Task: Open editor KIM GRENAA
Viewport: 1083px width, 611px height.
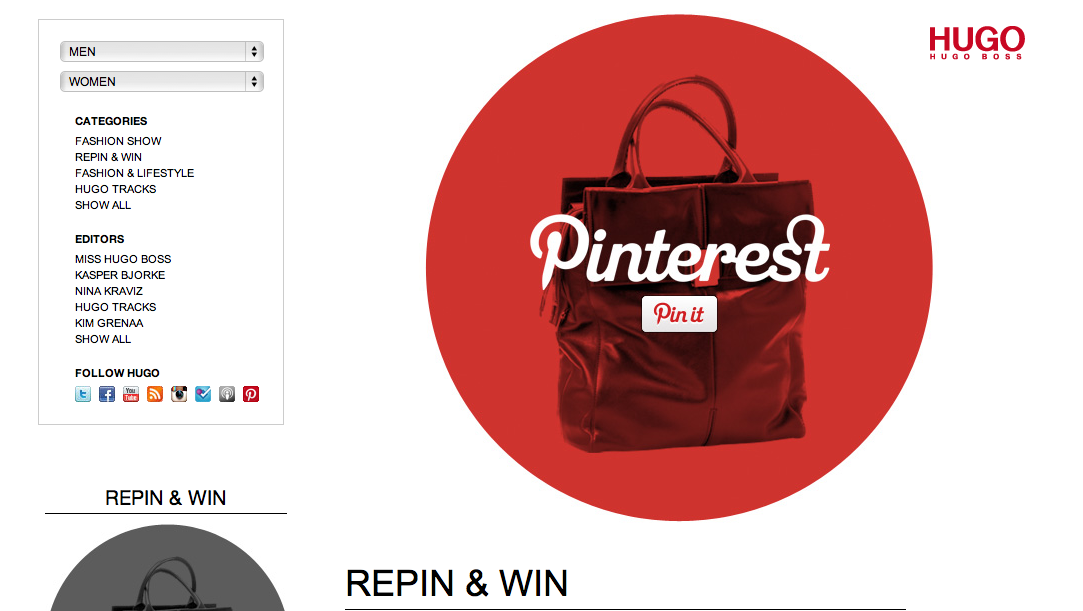Action: coord(109,323)
